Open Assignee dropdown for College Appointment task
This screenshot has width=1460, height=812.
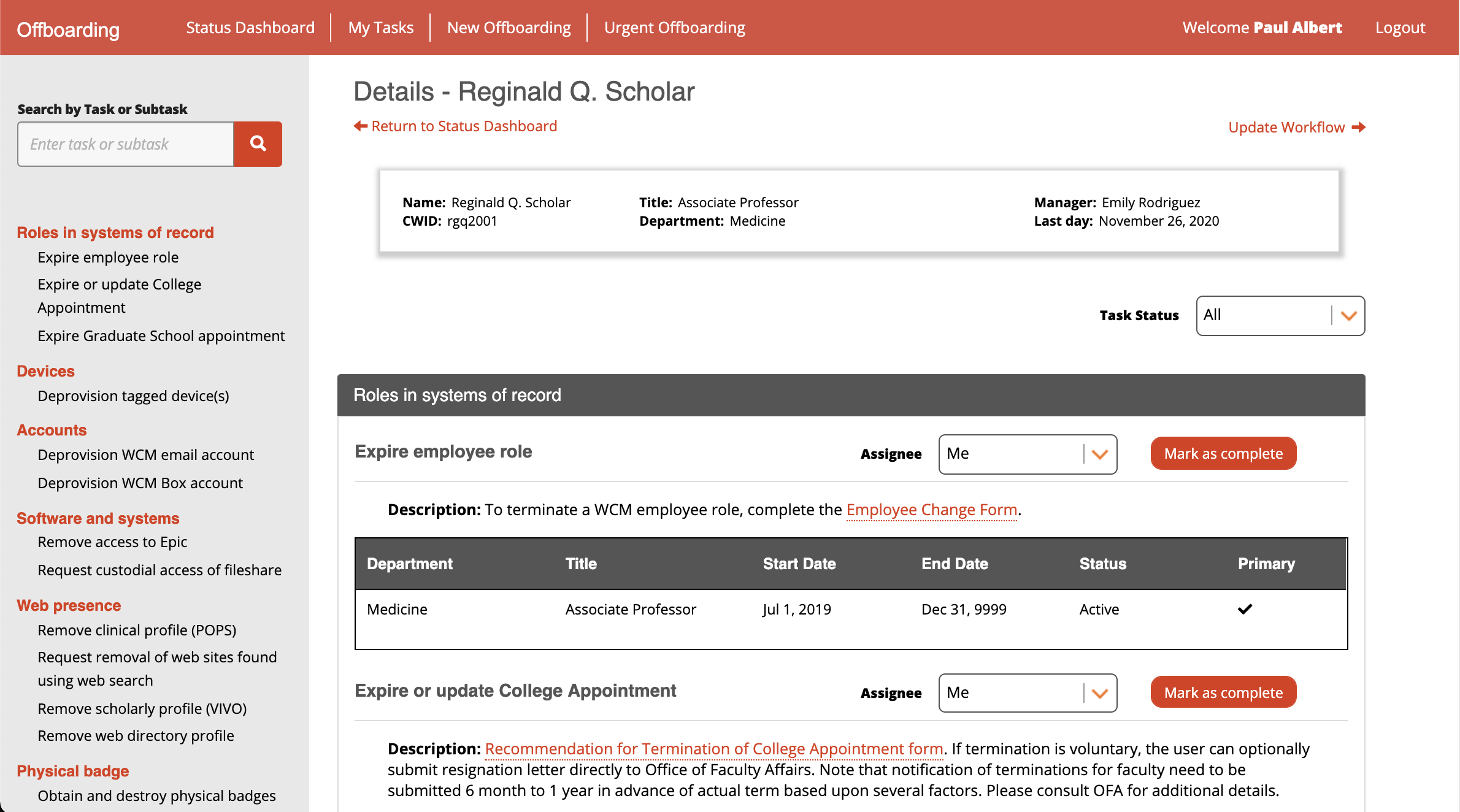[1028, 693]
